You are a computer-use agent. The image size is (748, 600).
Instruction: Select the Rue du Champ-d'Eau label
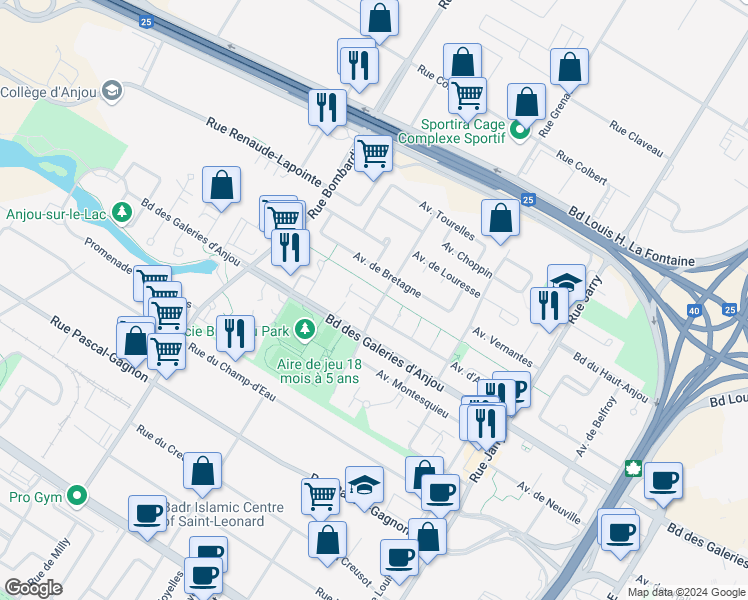tap(232, 372)
